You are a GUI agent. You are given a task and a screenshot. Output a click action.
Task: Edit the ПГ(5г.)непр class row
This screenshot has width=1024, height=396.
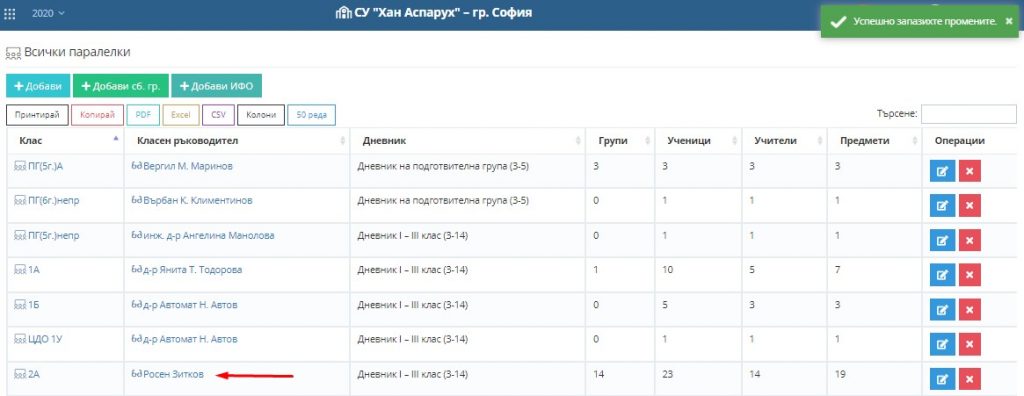(x=942, y=240)
